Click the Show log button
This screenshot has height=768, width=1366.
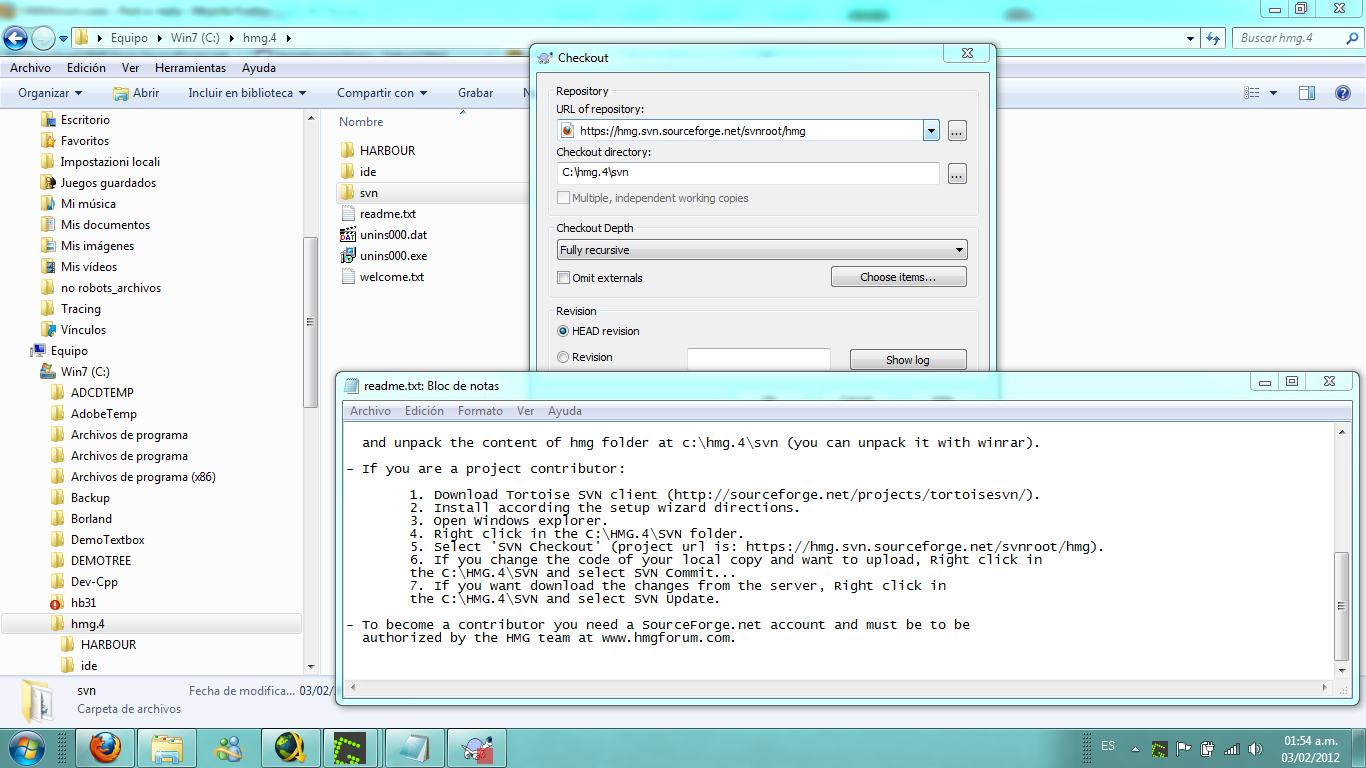907,359
